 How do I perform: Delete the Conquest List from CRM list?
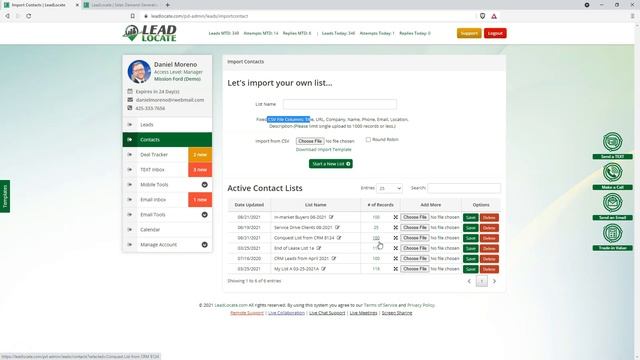coord(489,238)
